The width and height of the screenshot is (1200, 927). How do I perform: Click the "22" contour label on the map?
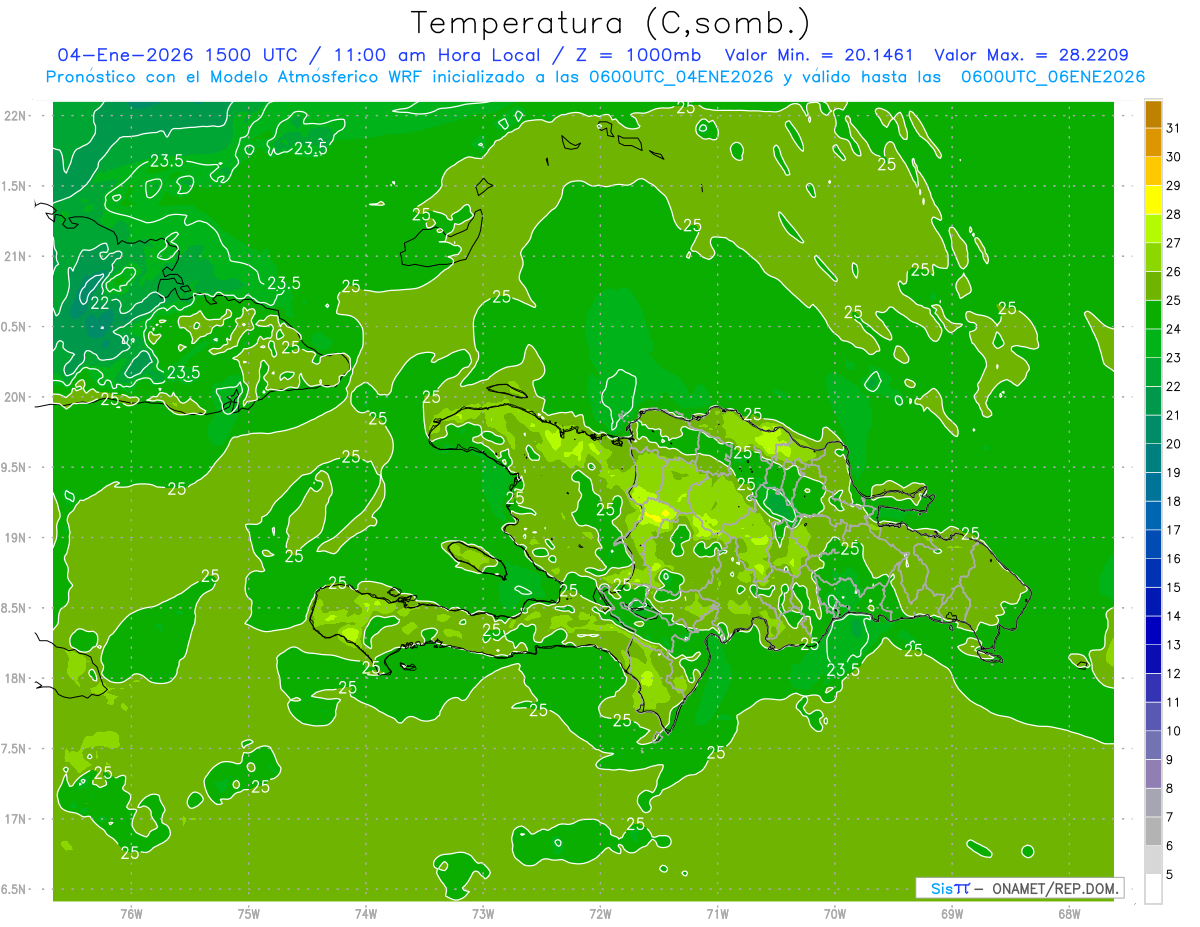pyautogui.click(x=100, y=303)
